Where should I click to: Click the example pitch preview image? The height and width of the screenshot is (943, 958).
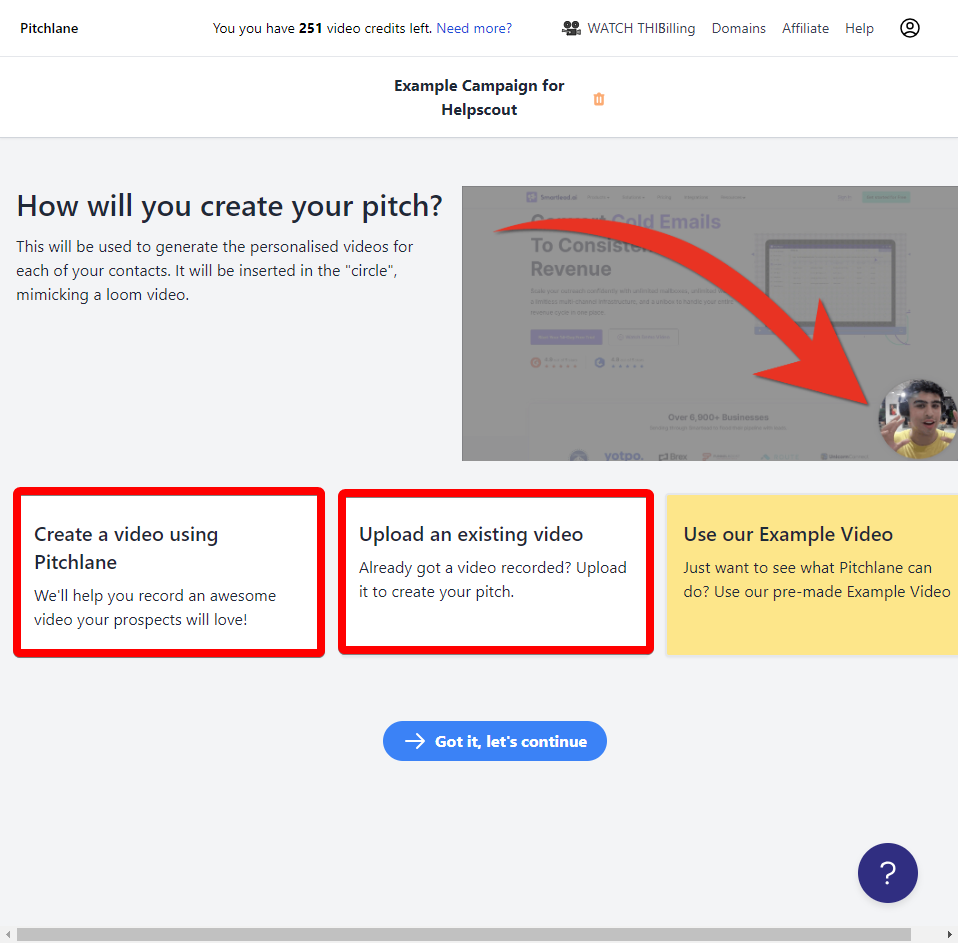tap(709, 323)
